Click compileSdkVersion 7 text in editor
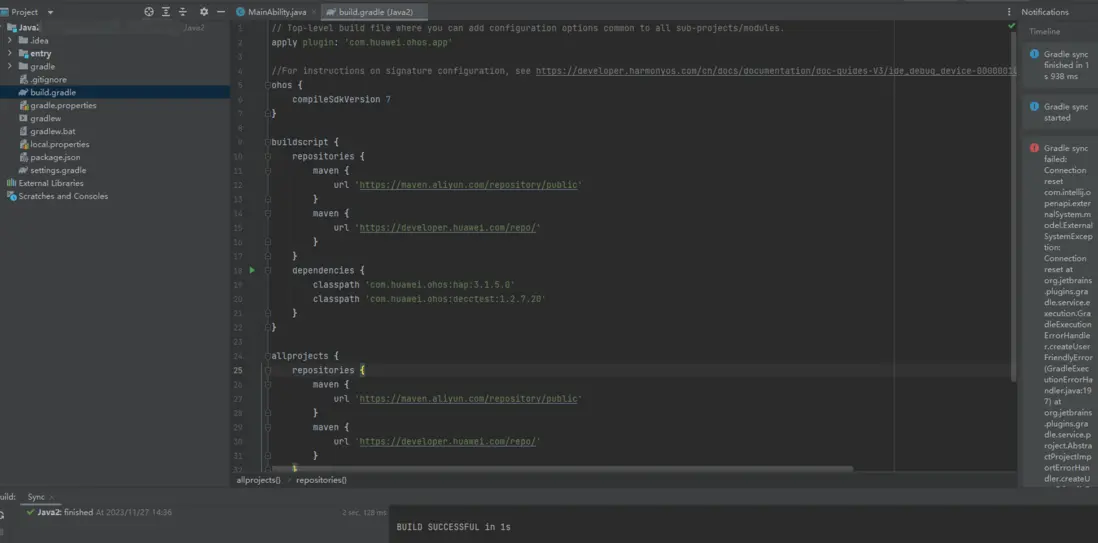 point(341,99)
